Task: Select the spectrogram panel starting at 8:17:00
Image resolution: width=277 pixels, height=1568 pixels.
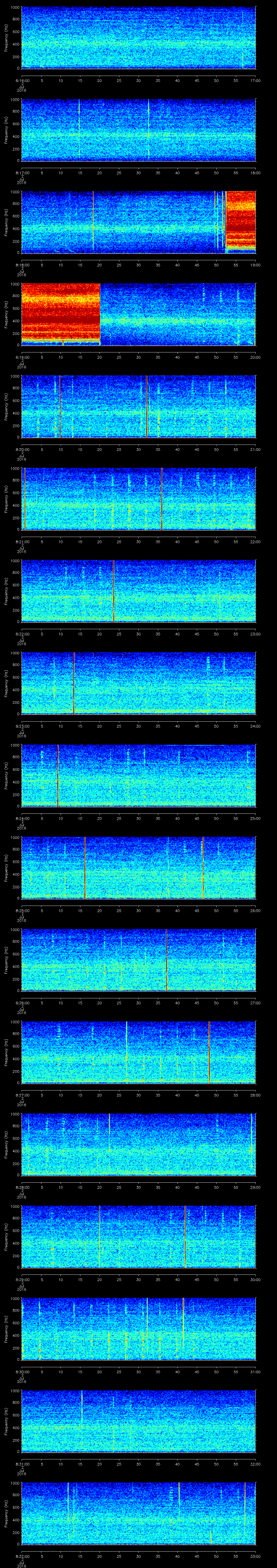Action: [x=138, y=130]
